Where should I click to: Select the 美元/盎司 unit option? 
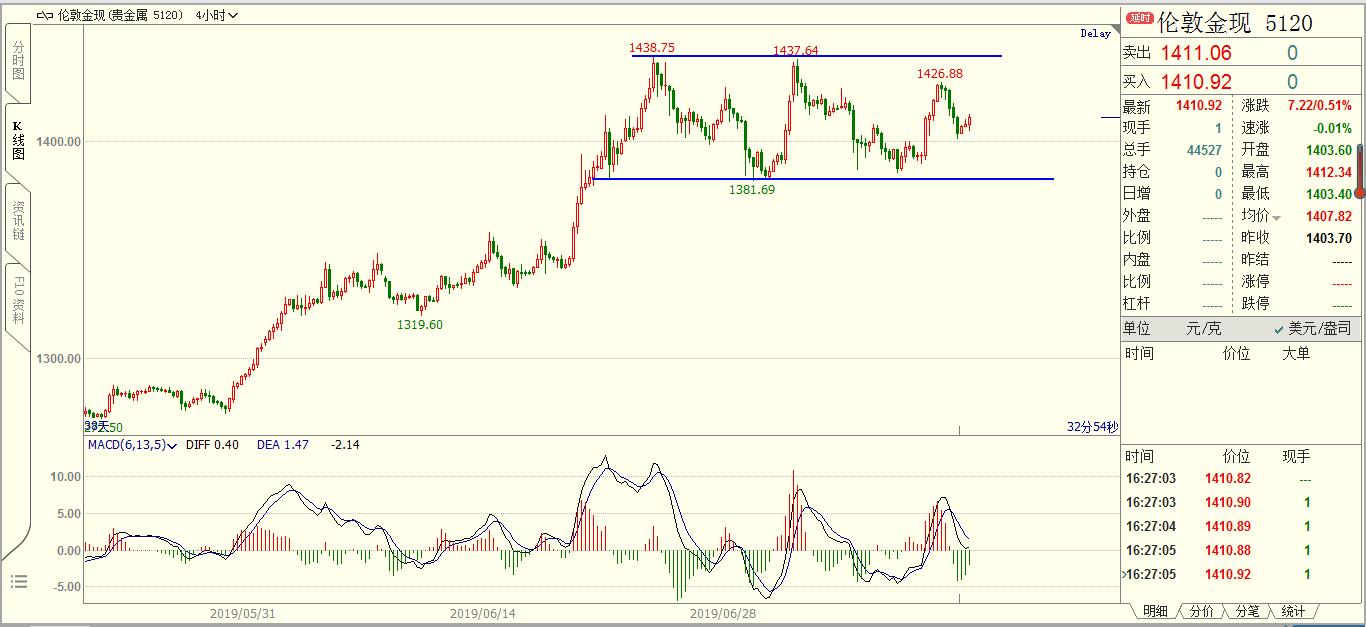[x=1312, y=329]
